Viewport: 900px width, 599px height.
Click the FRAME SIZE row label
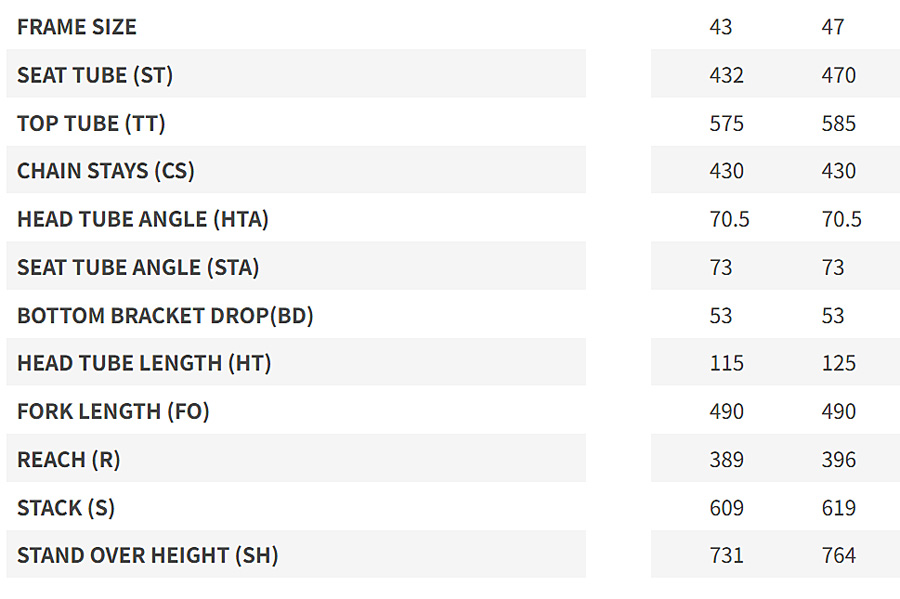(77, 27)
